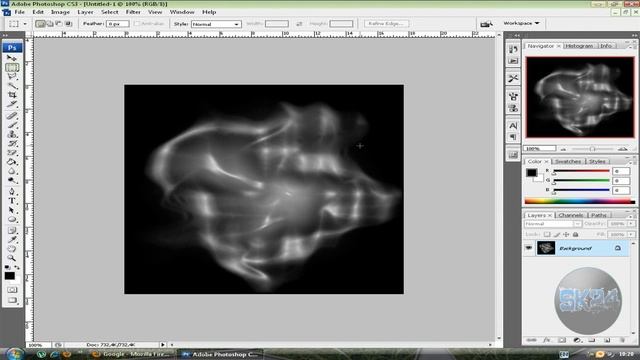Change screen mode button in toolbox

12,300
